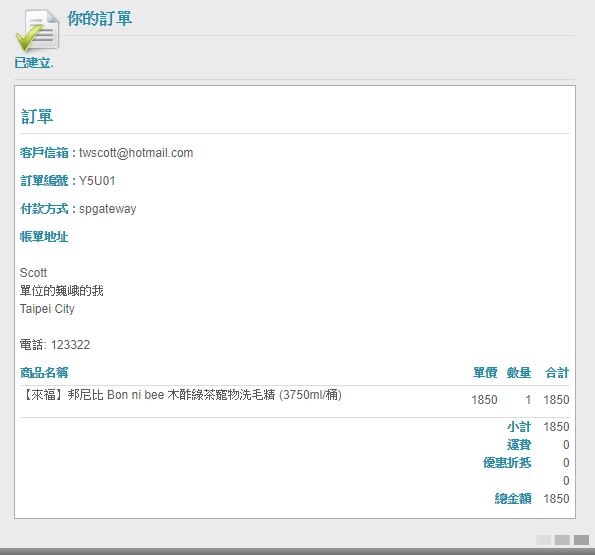
Task: Click the quantity 1 in product row
Action: click(528, 400)
